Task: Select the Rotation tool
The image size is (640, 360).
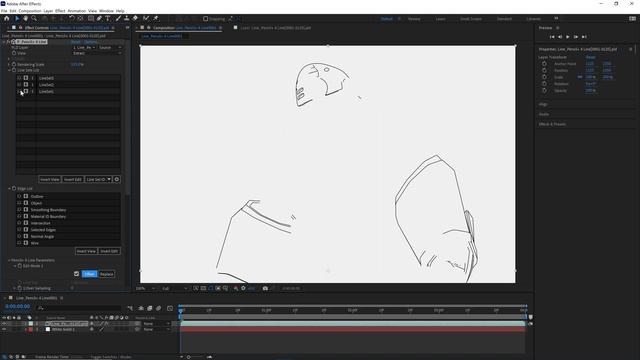Action: (72, 18)
